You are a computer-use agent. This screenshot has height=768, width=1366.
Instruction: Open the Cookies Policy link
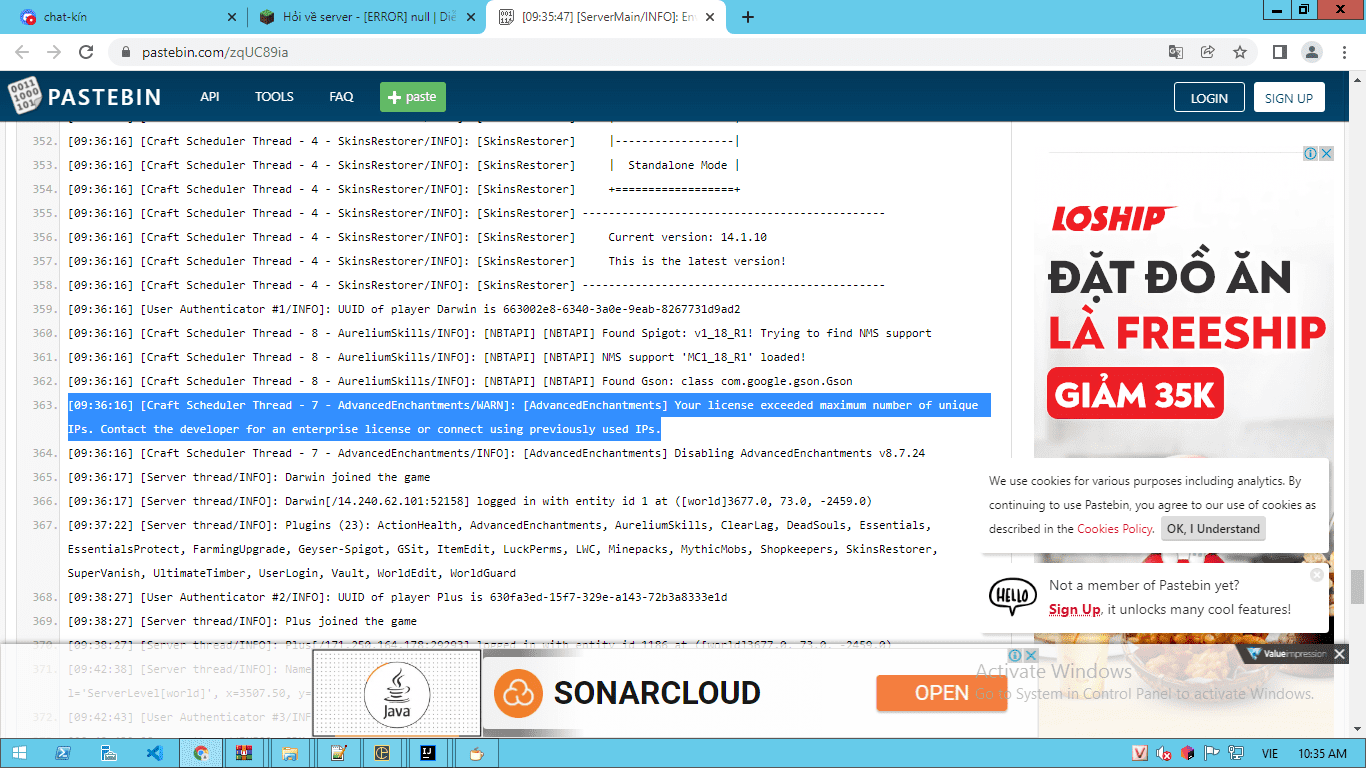pos(1115,529)
